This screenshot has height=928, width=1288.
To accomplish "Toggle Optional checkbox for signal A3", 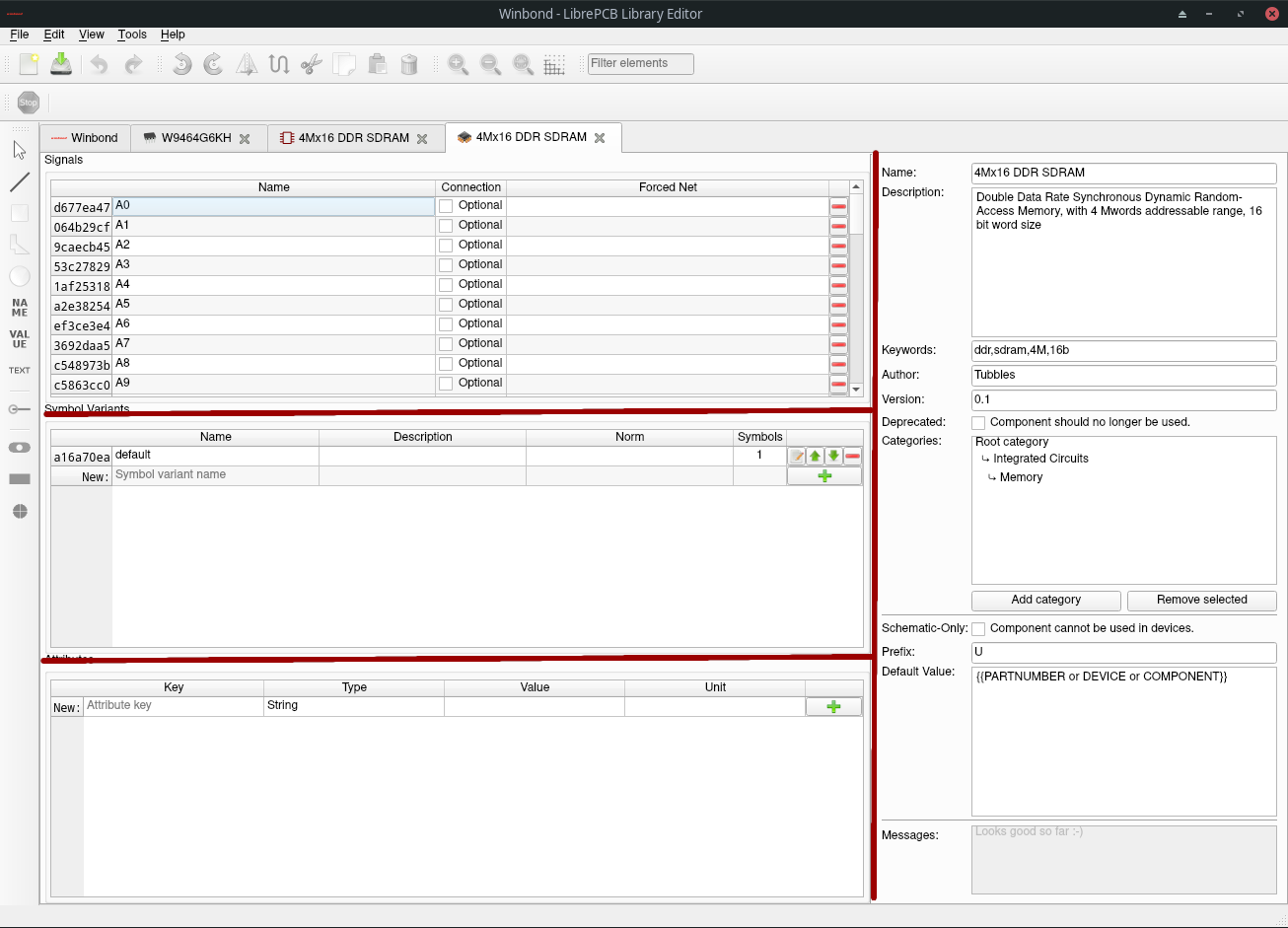I will tap(446, 265).
